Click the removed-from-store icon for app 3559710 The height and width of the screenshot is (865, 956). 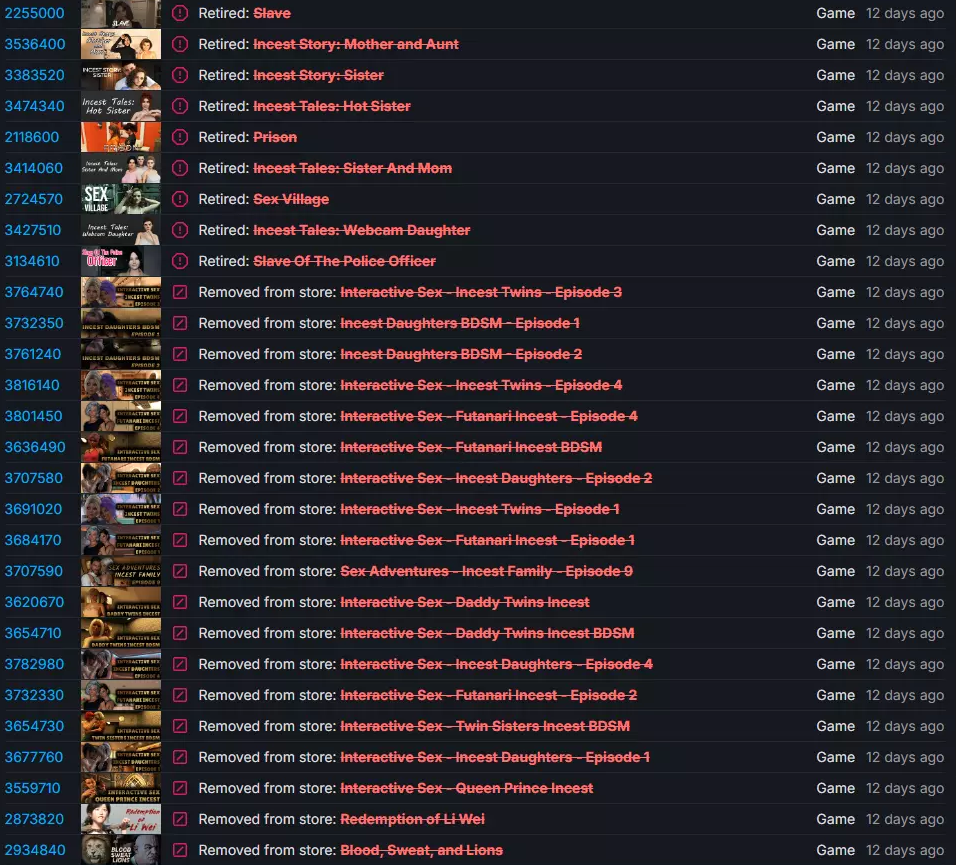click(180, 788)
